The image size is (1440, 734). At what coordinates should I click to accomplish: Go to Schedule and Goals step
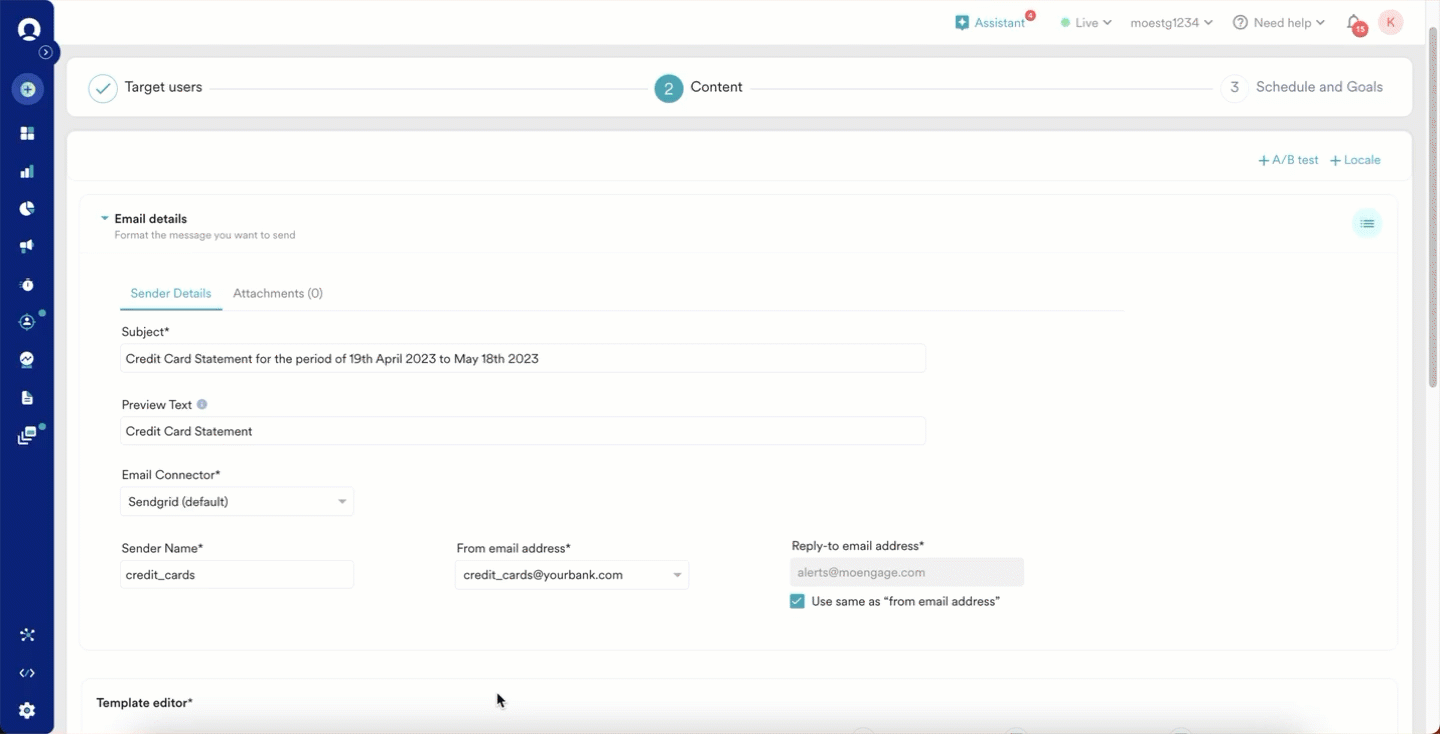click(x=1318, y=88)
